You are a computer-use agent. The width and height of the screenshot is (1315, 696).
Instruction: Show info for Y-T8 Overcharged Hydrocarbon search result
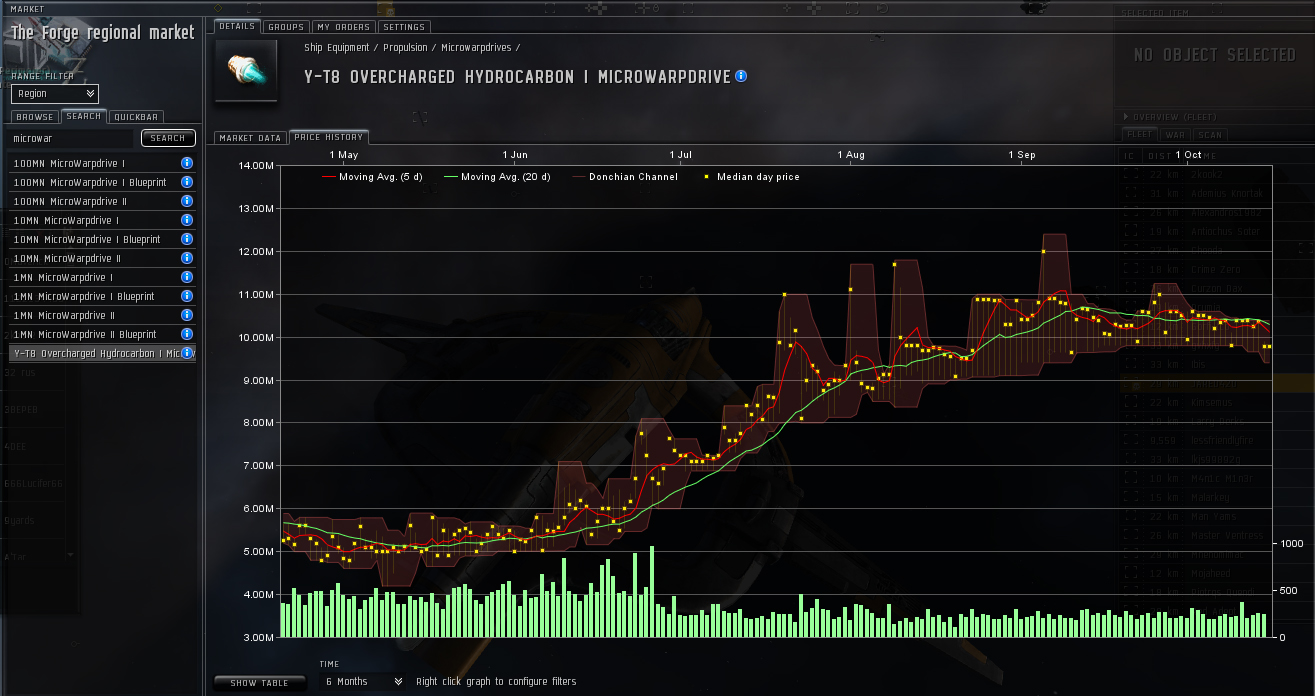coord(187,353)
